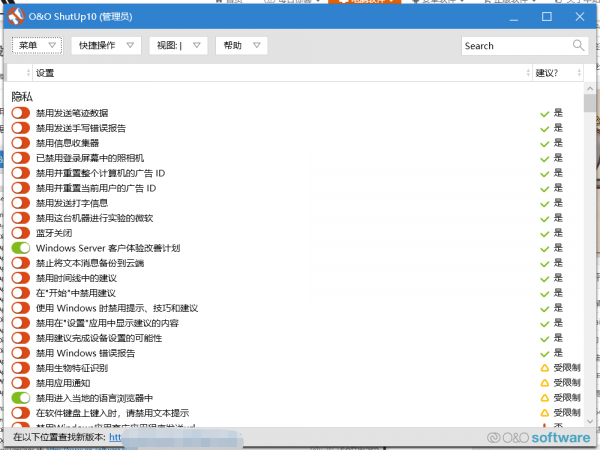Click the warning triangle beside 禁用进入当地的语言浏览器中
Screen dimensions: 600x450
coord(545,398)
